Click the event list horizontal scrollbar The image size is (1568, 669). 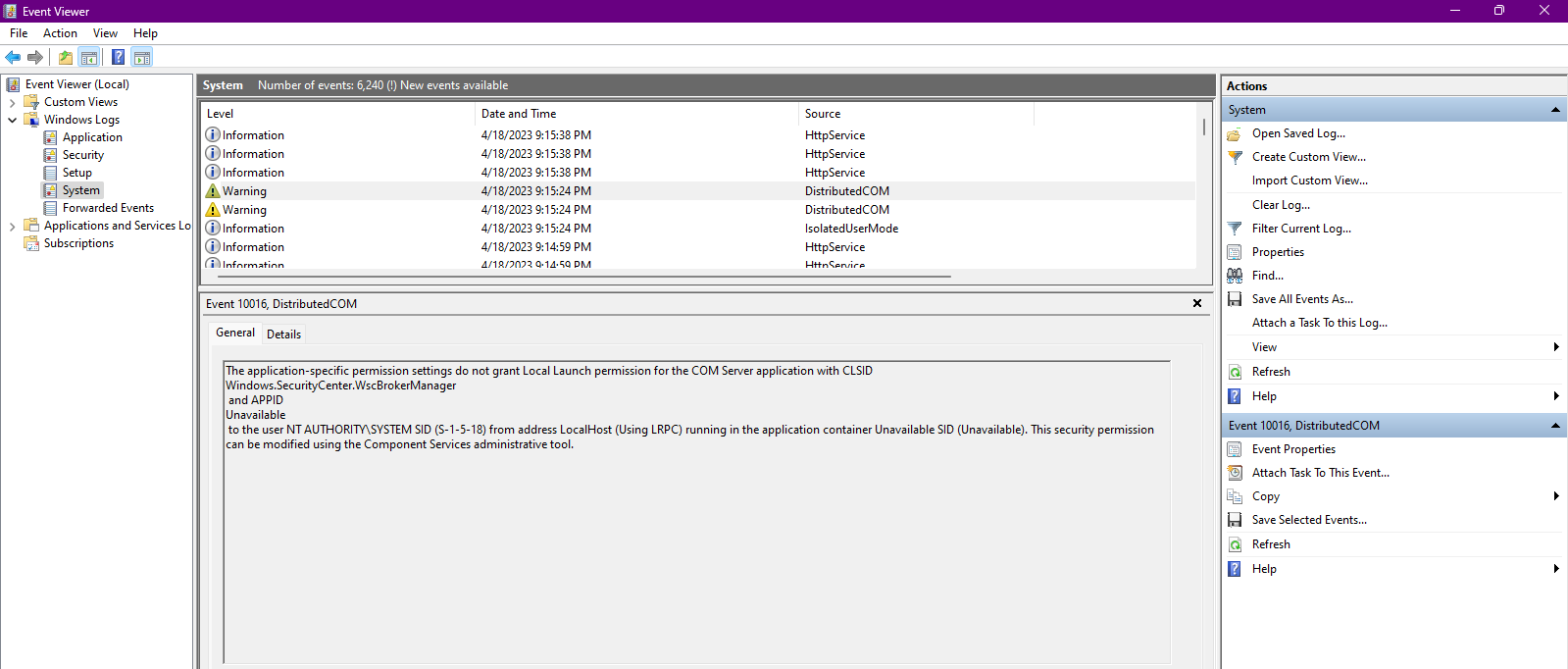(584, 277)
